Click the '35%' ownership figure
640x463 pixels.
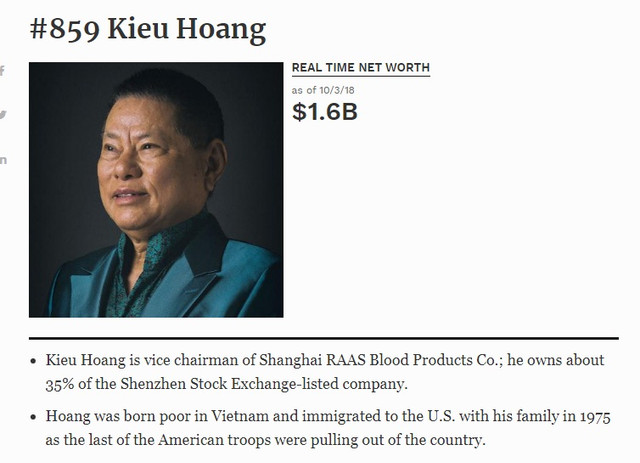(63, 382)
